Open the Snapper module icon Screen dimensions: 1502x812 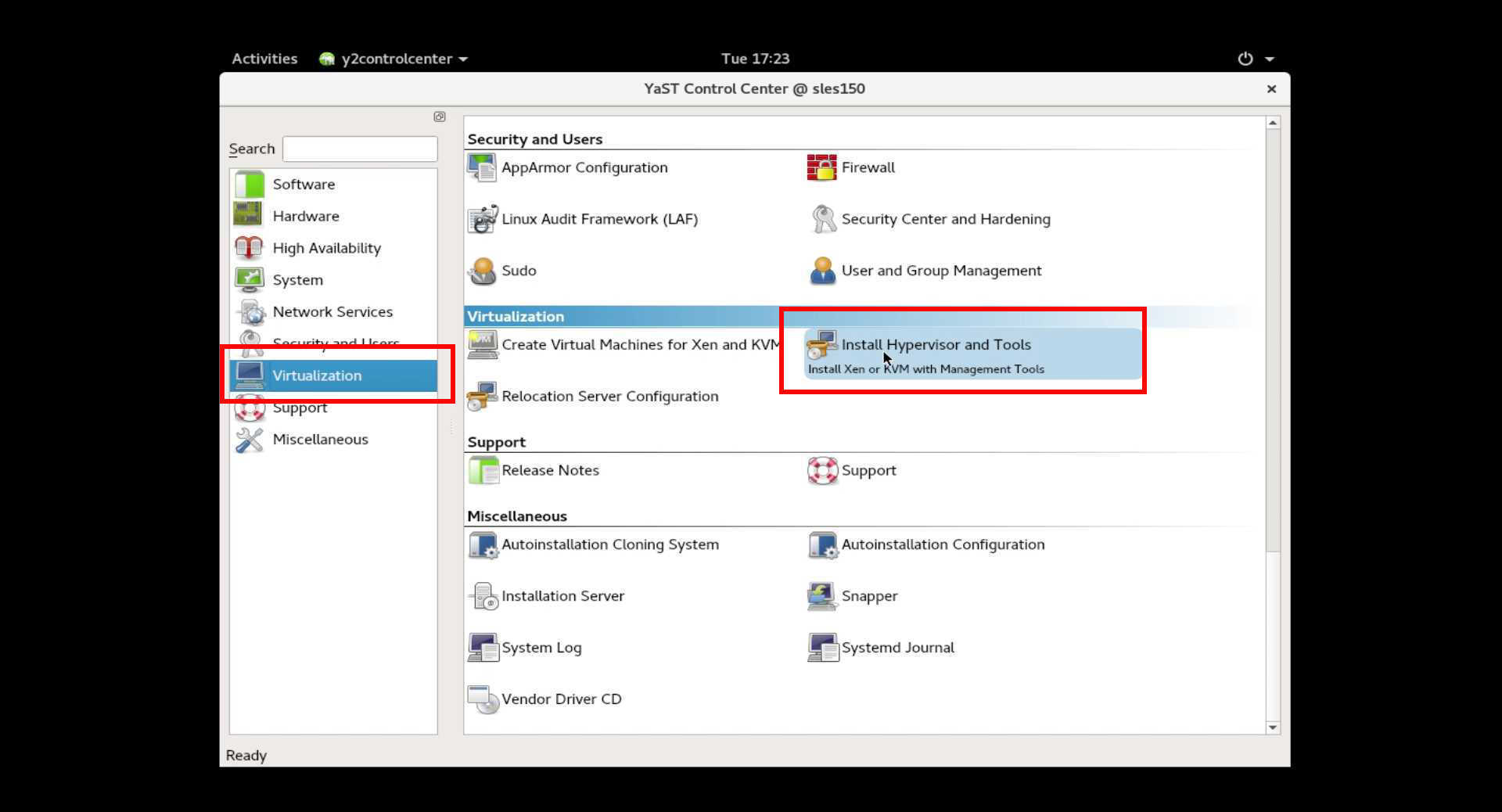coord(821,596)
